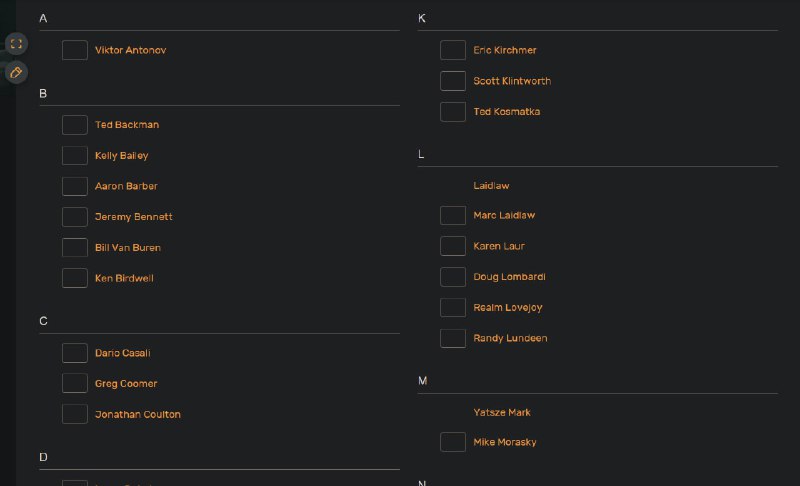Select the Ted Kosmatka link
Screen dimensions: 800x486
click(506, 112)
